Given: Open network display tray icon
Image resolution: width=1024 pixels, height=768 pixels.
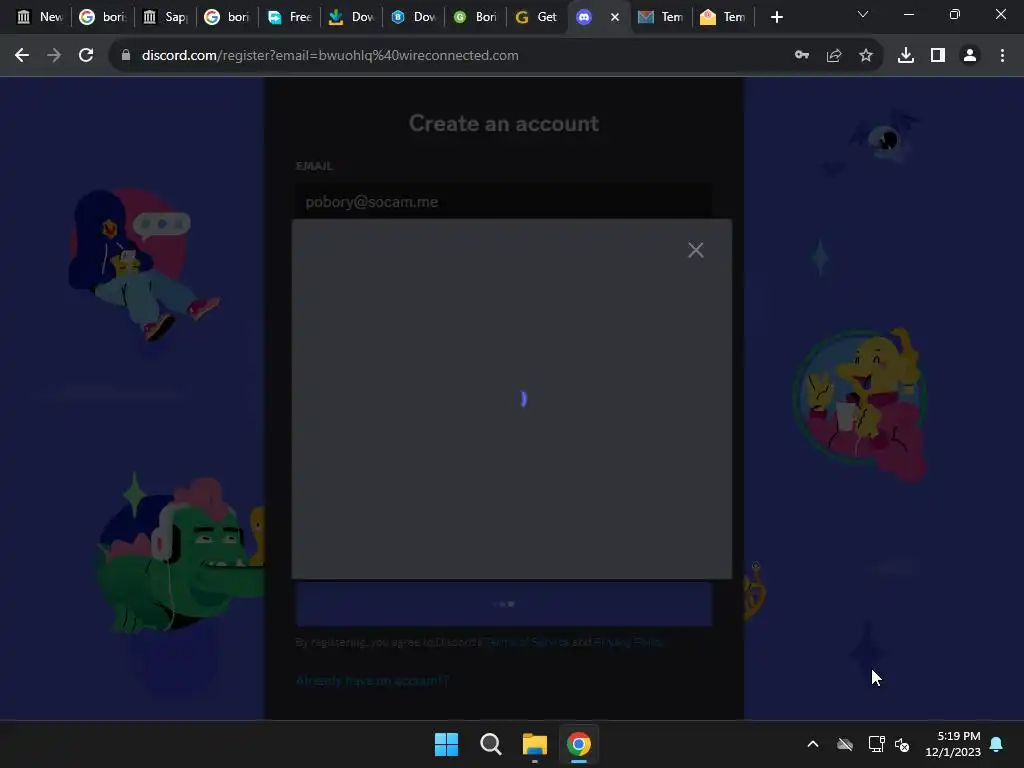Looking at the screenshot, I should [876, 744].
